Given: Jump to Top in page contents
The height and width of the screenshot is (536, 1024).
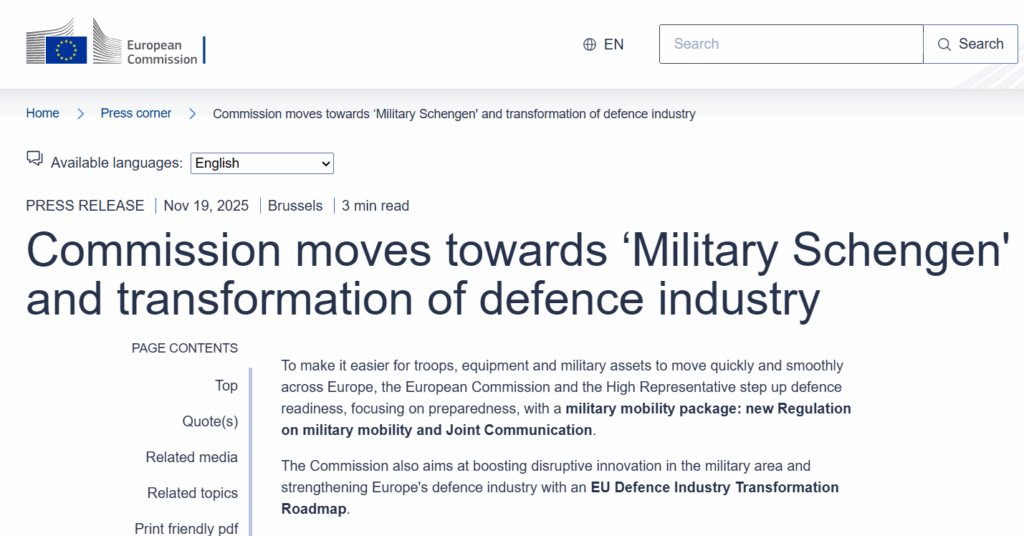Looking at the screenshot, I should click(226, 386).
